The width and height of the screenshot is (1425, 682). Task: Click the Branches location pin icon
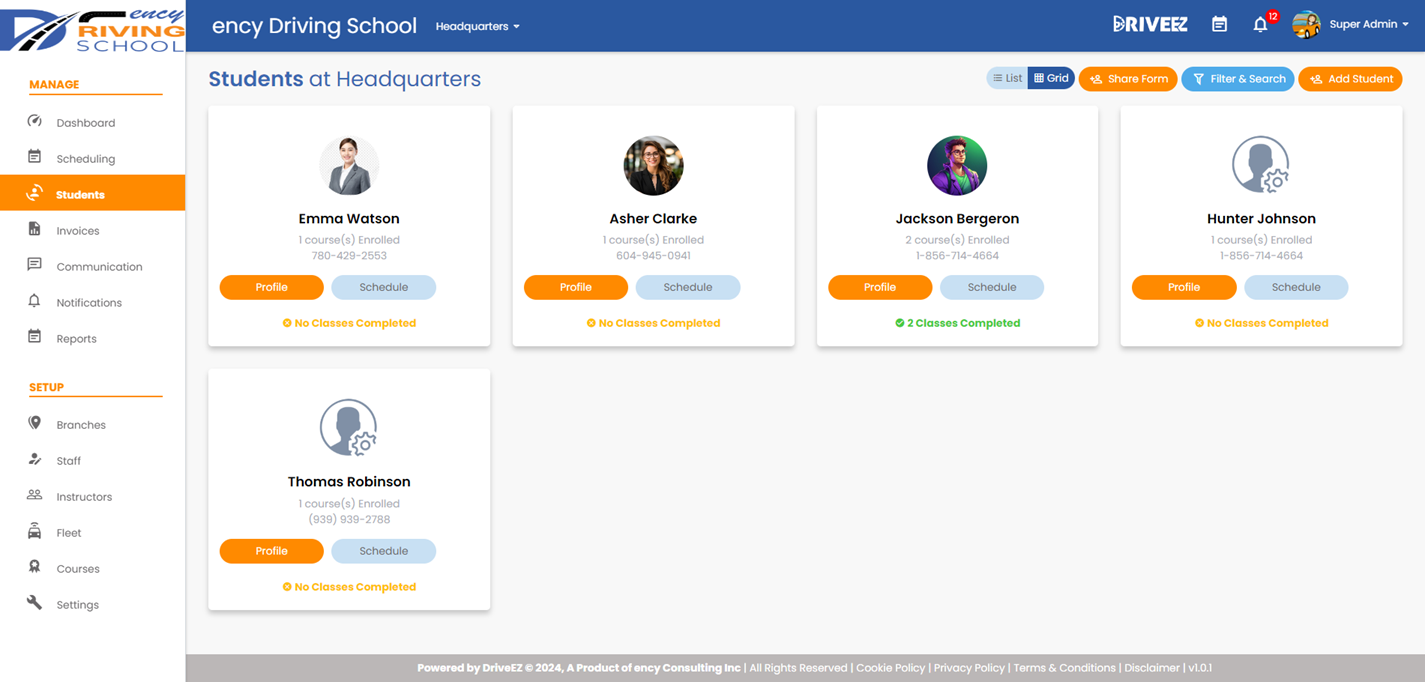pyautogui.click(x=34, y=423)
